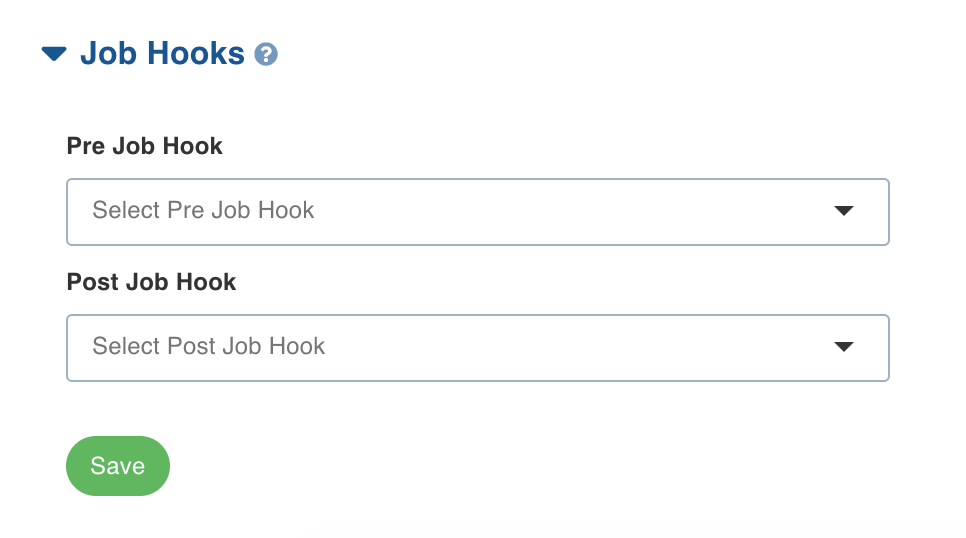Click the Pre Job Hook dropdown caret arrow
The height and width of the screenshot is (538, 966).
tap(843, 211)
